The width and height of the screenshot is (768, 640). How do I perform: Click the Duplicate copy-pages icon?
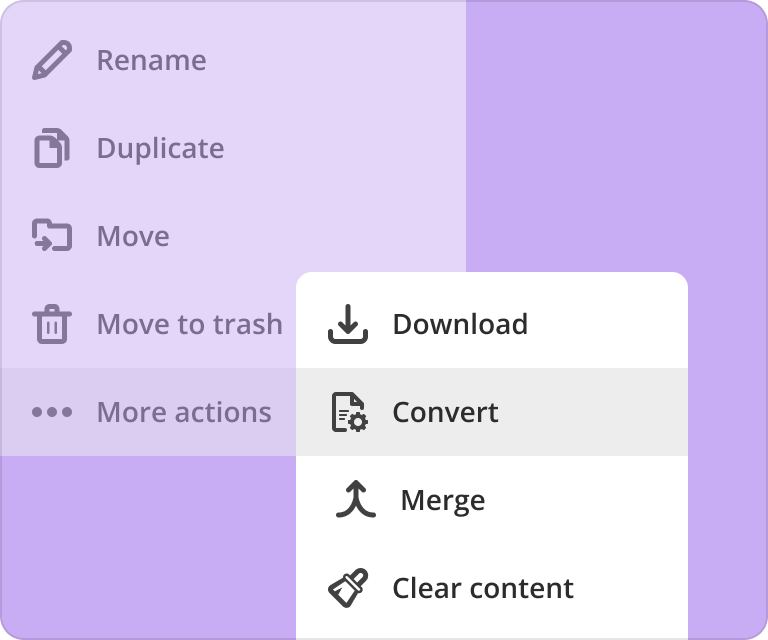click(52, 149)
